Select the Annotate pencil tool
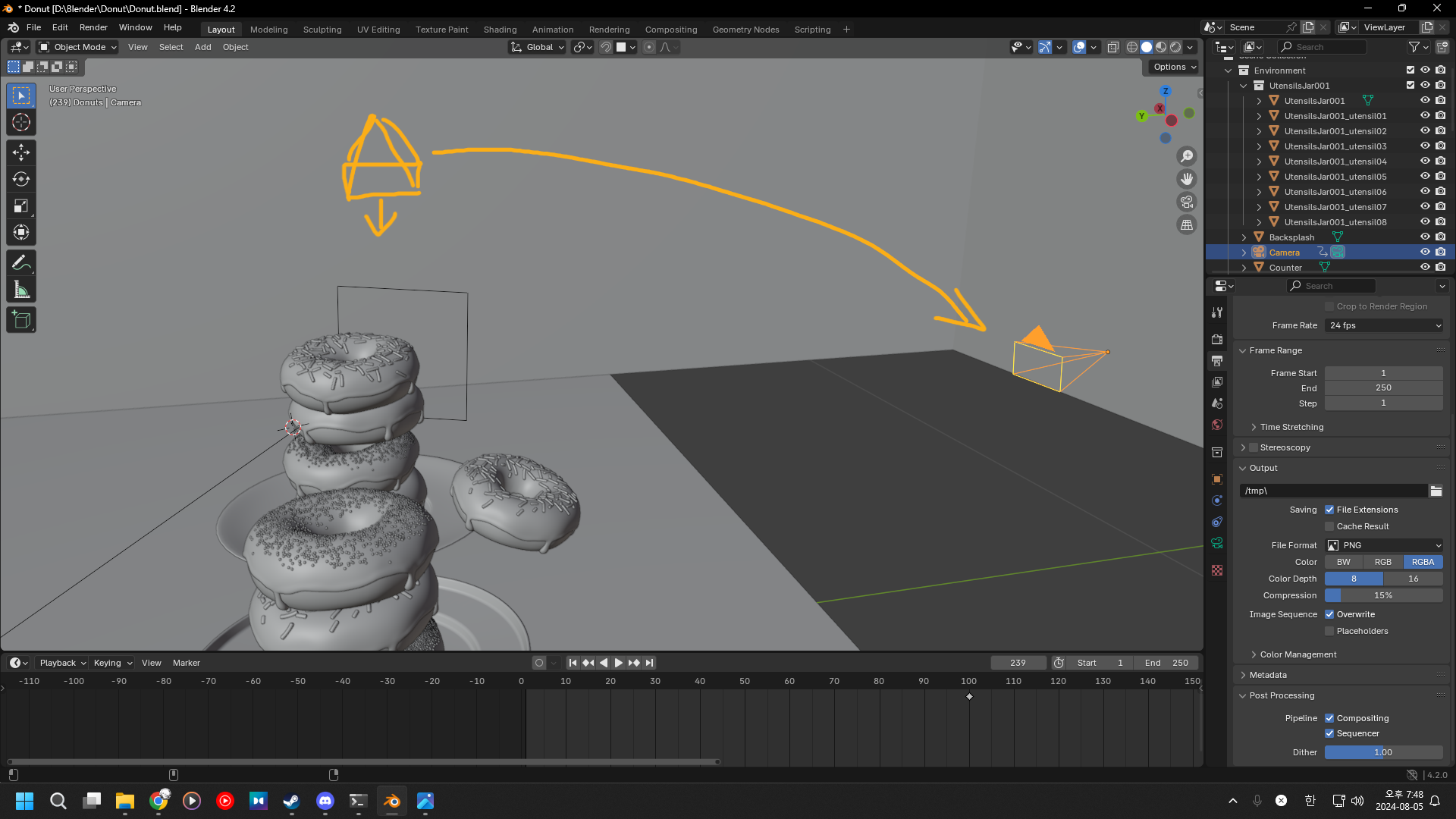 (21, 263)
